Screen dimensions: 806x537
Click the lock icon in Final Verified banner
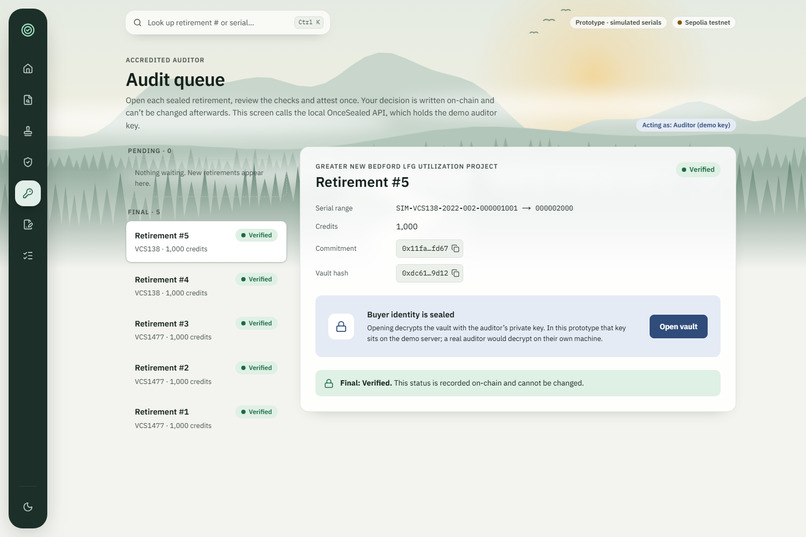point(328,383)
